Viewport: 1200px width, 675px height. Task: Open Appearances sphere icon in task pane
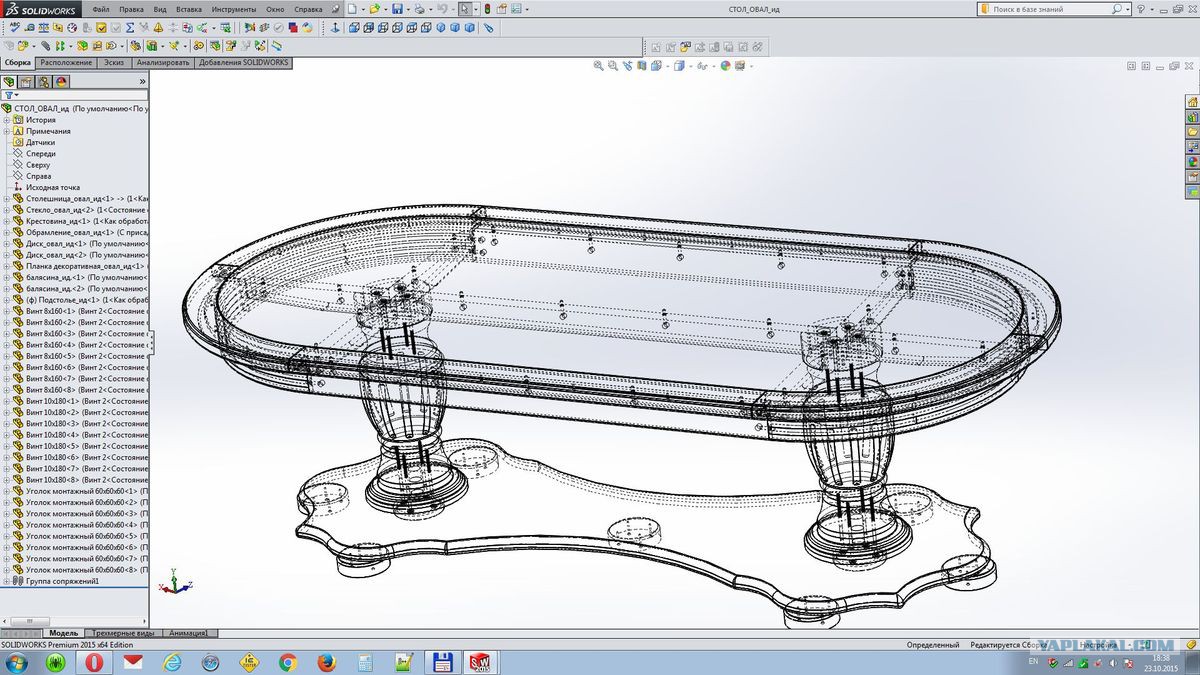click(x=1192, y=161)
